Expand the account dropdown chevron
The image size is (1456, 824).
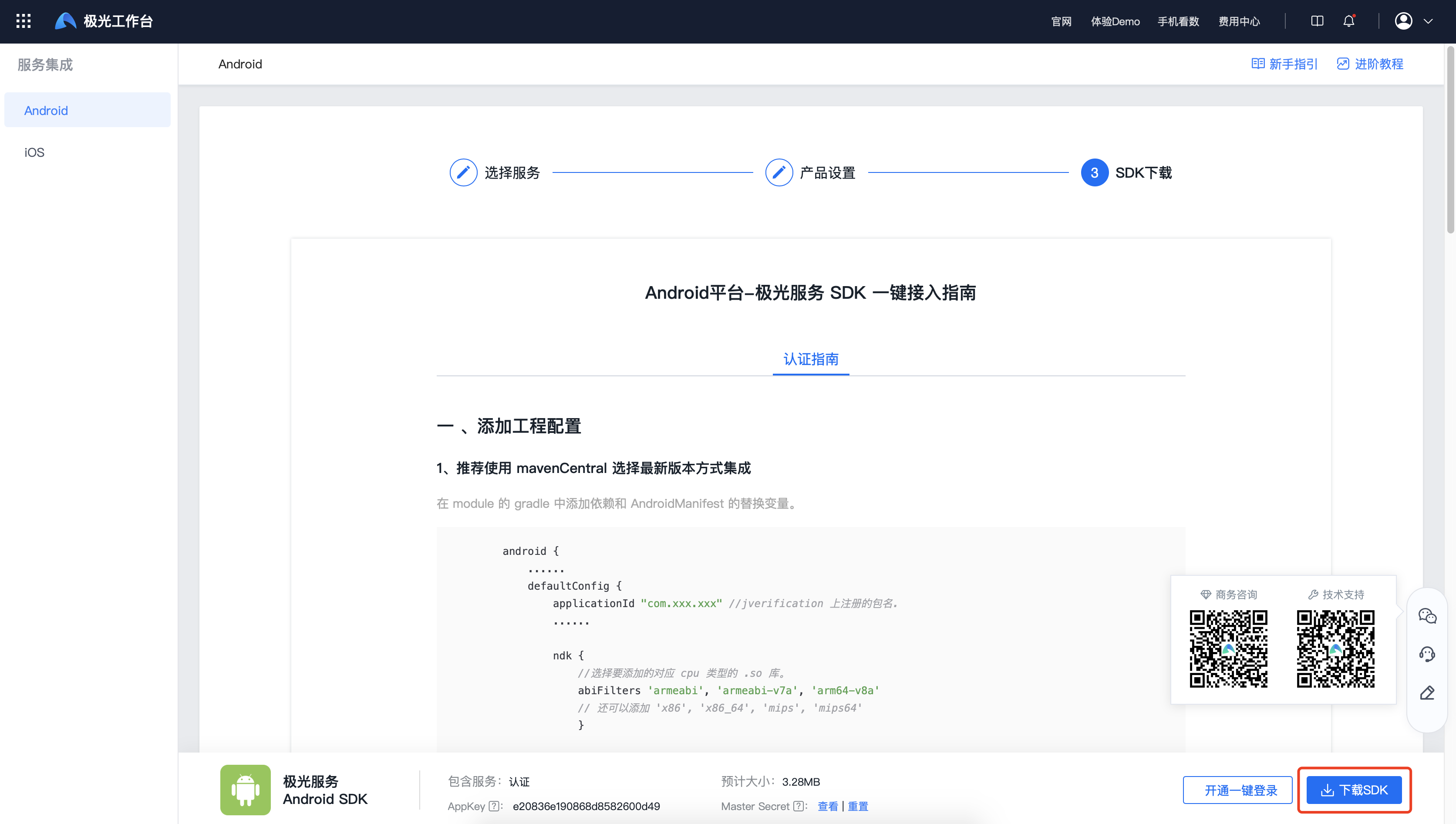tap(1428, 21)
